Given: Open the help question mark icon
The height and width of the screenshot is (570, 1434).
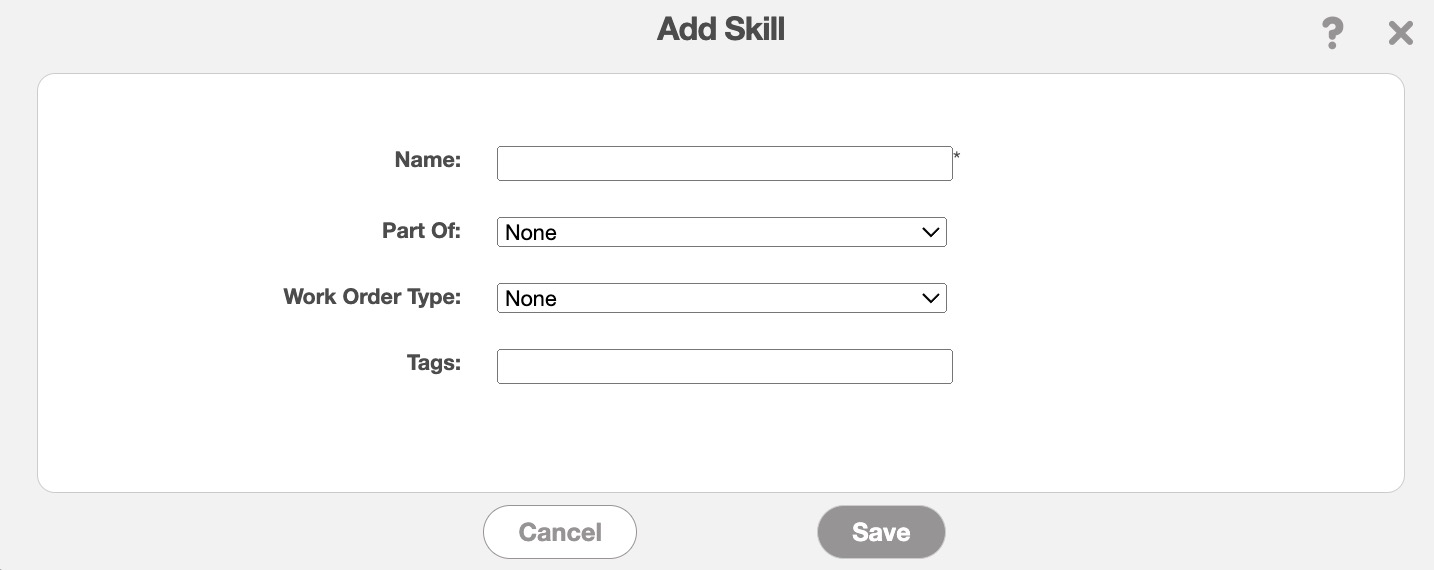Looking at the screenshot, I should [x=1332, y=33].
